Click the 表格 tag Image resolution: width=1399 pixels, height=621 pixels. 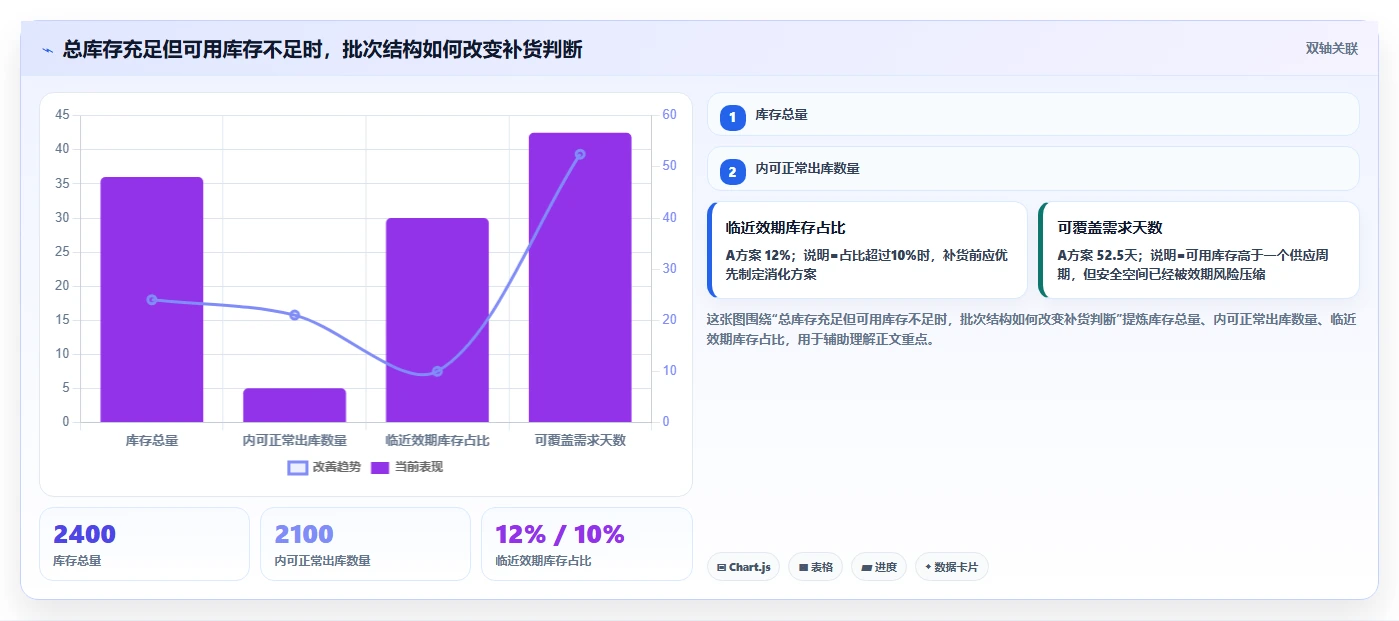(x=816, y=567)
